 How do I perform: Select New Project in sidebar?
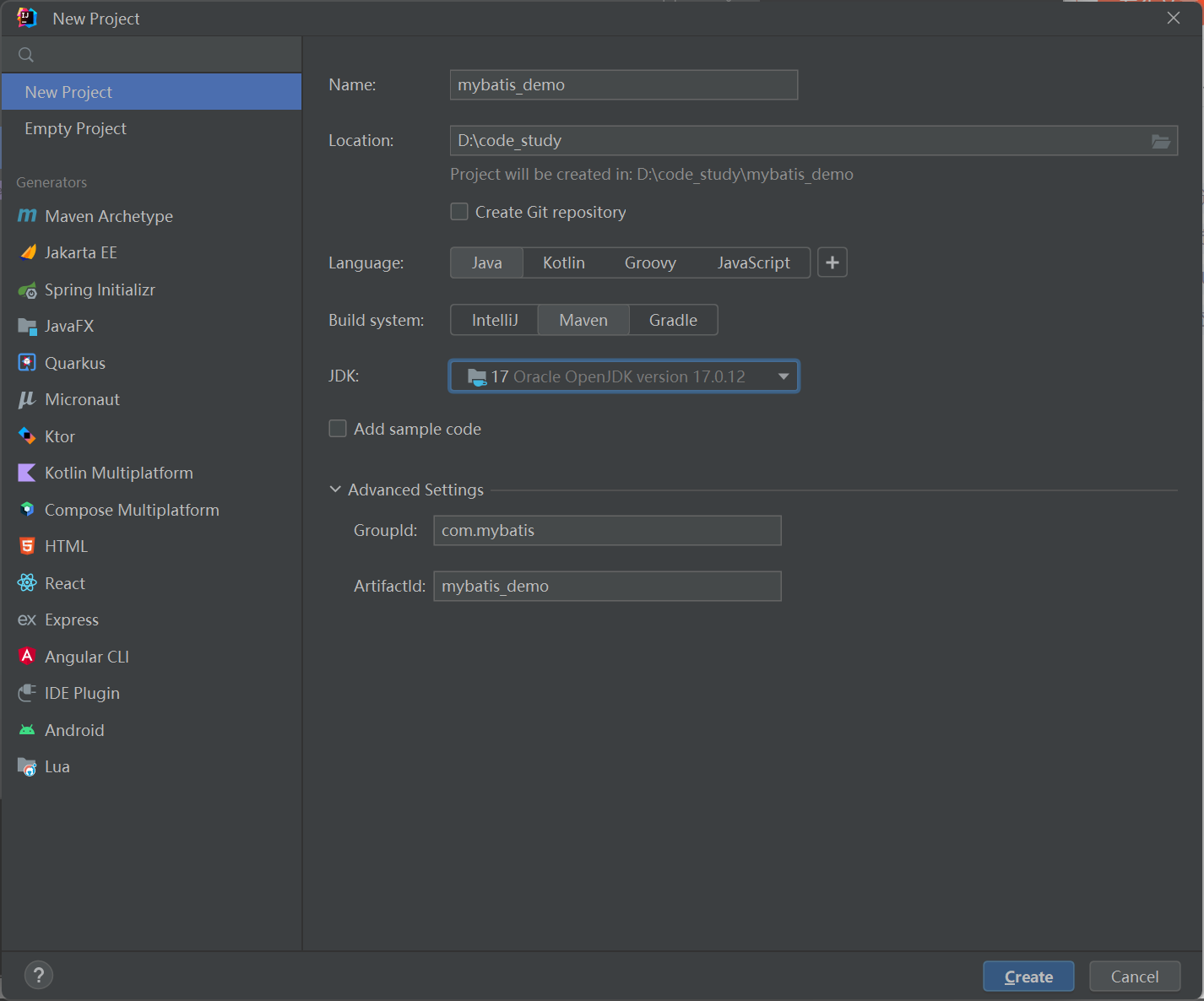151,92
